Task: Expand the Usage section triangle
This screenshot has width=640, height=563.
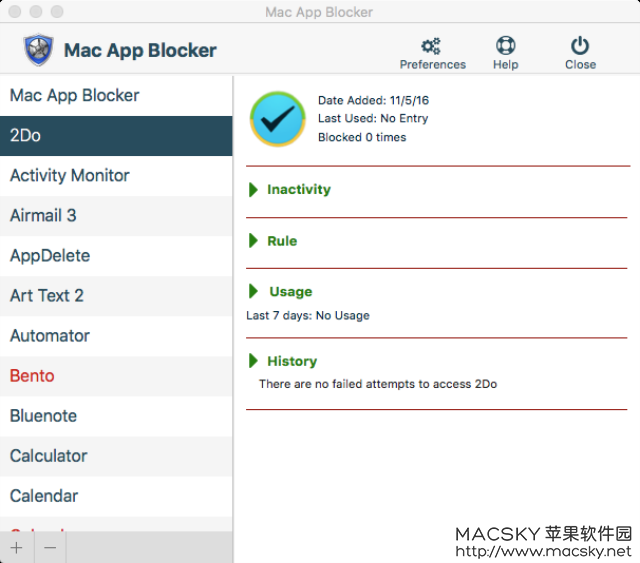Action: (x=253, y=291)
